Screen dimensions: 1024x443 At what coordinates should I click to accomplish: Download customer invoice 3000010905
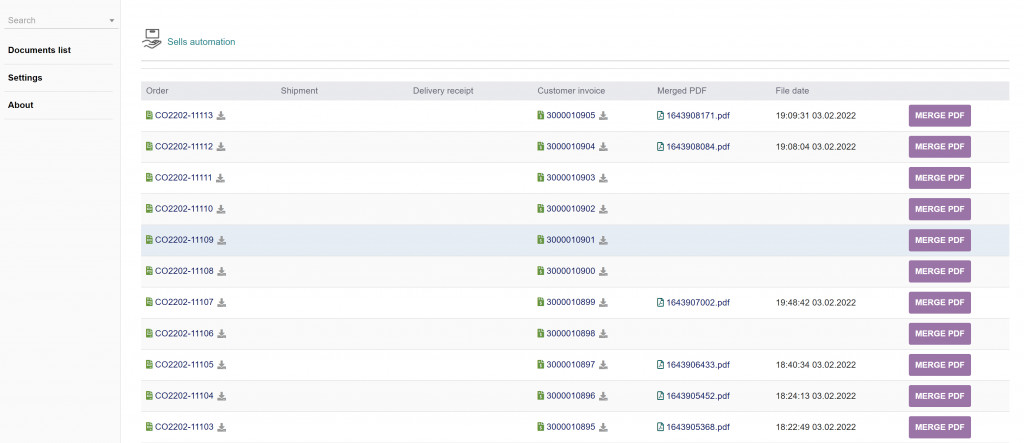tap(603, 116)
